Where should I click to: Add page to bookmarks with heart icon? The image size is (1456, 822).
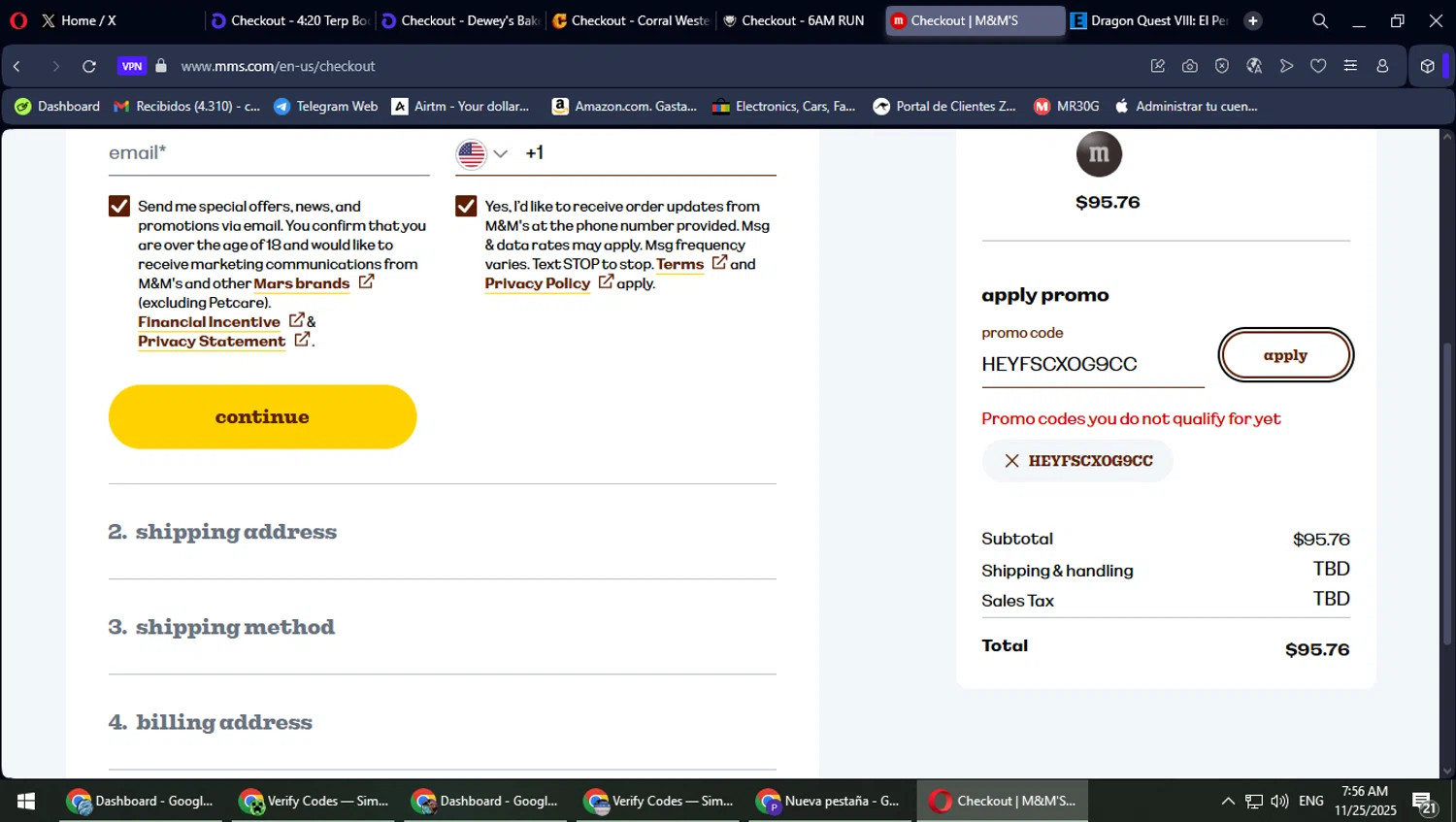coord(1318,66)
